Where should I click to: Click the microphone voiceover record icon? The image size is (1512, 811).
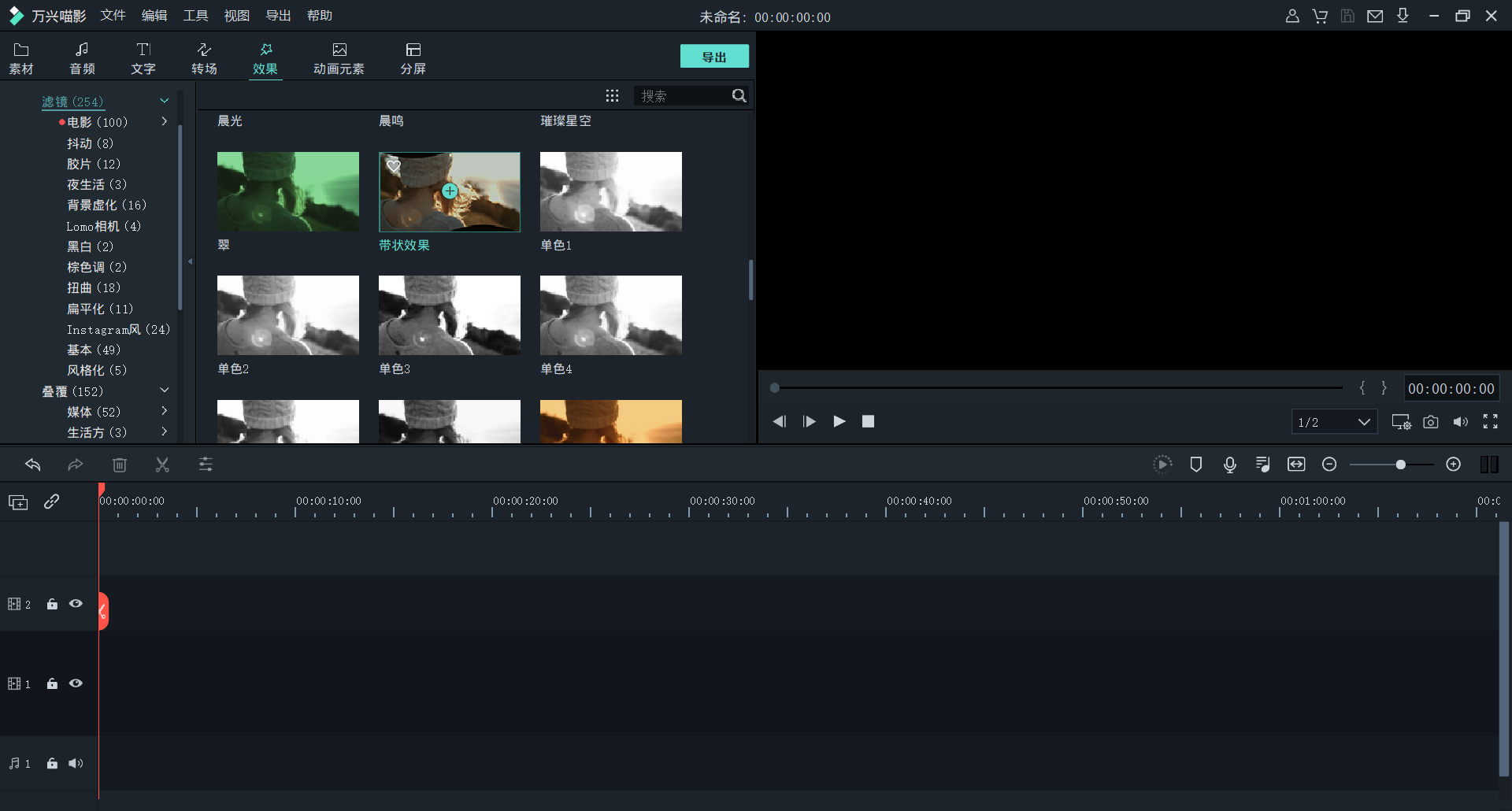coord(1229,465)
